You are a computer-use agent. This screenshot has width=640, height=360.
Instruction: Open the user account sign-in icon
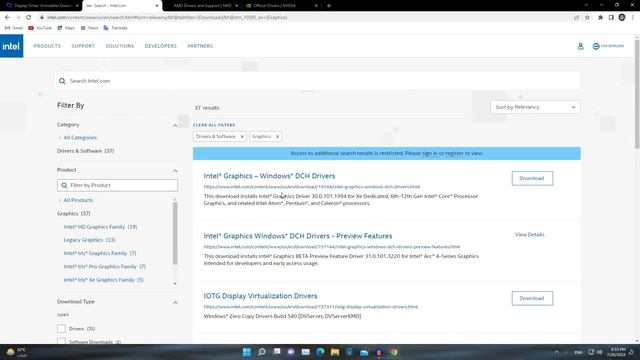pyautogui.click(x=580, y=46)
